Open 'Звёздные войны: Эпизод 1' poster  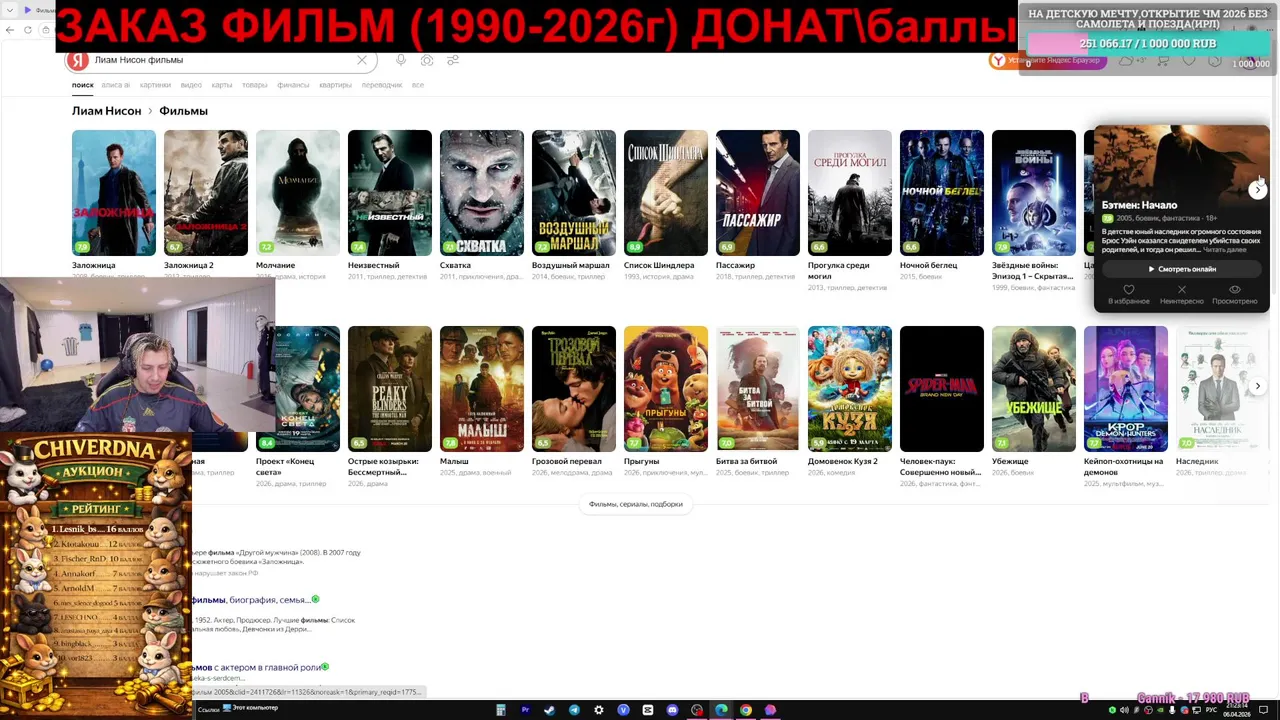[1034, 193]
